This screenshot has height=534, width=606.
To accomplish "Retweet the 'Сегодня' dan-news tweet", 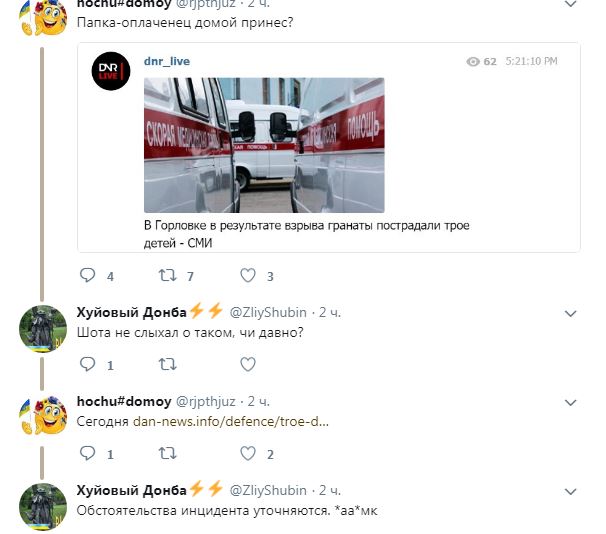I will [x=167, y=453].
